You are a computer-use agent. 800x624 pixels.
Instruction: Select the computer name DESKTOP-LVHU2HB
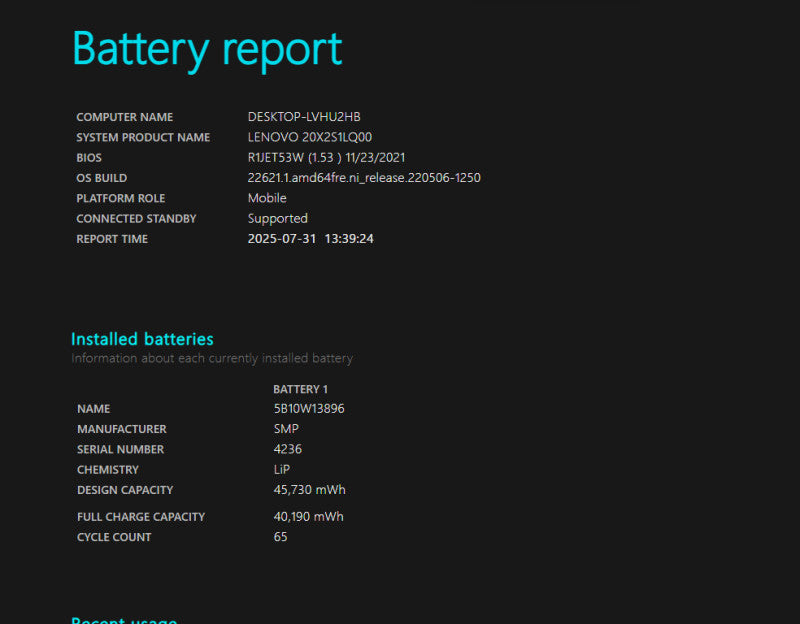(304, 117)
